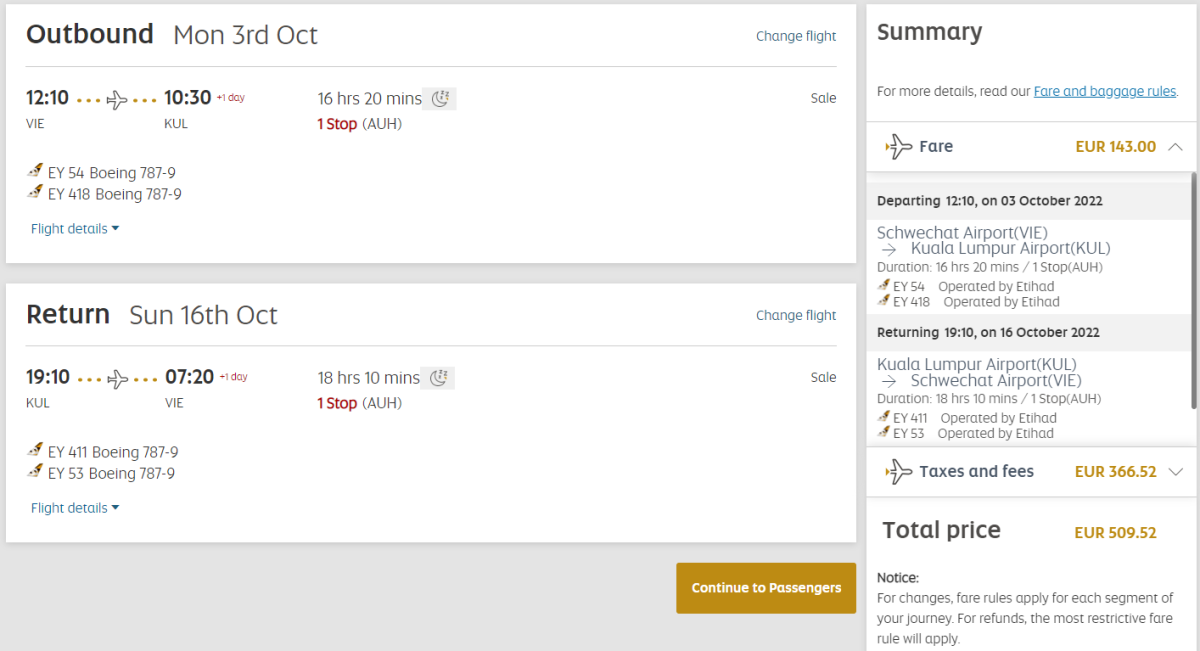The image size is (1200, 651).
Task: Click the outbound overnight flight moon icon
Action: click(440, 98)
